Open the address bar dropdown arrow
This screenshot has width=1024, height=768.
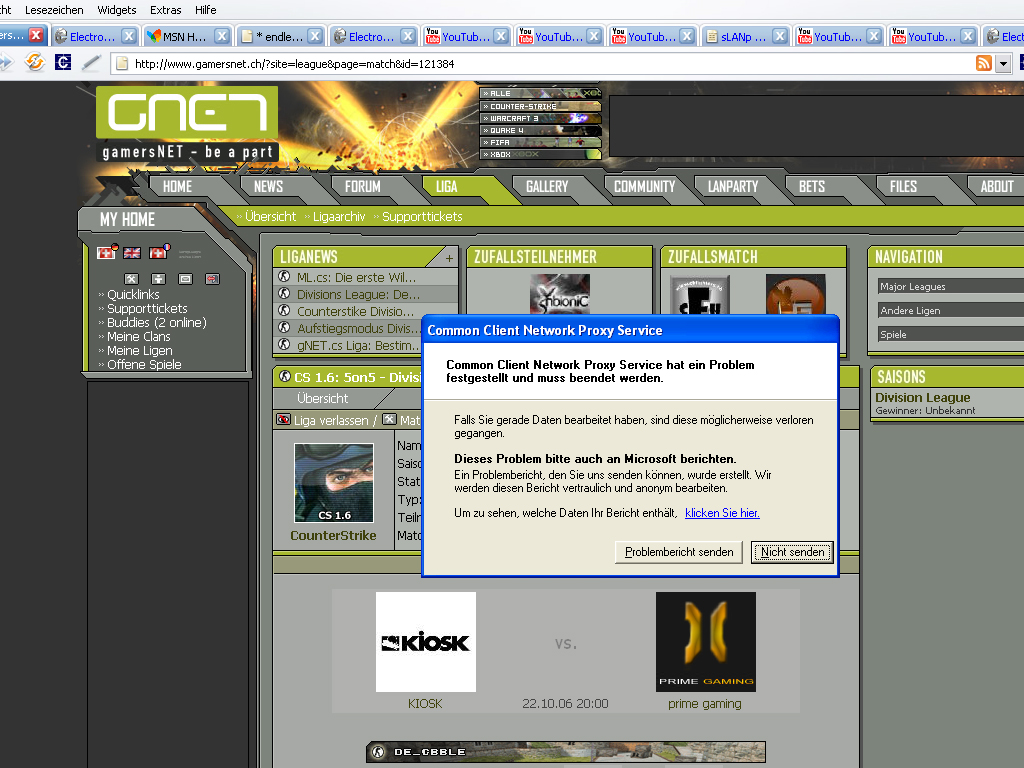point(1003,63)
